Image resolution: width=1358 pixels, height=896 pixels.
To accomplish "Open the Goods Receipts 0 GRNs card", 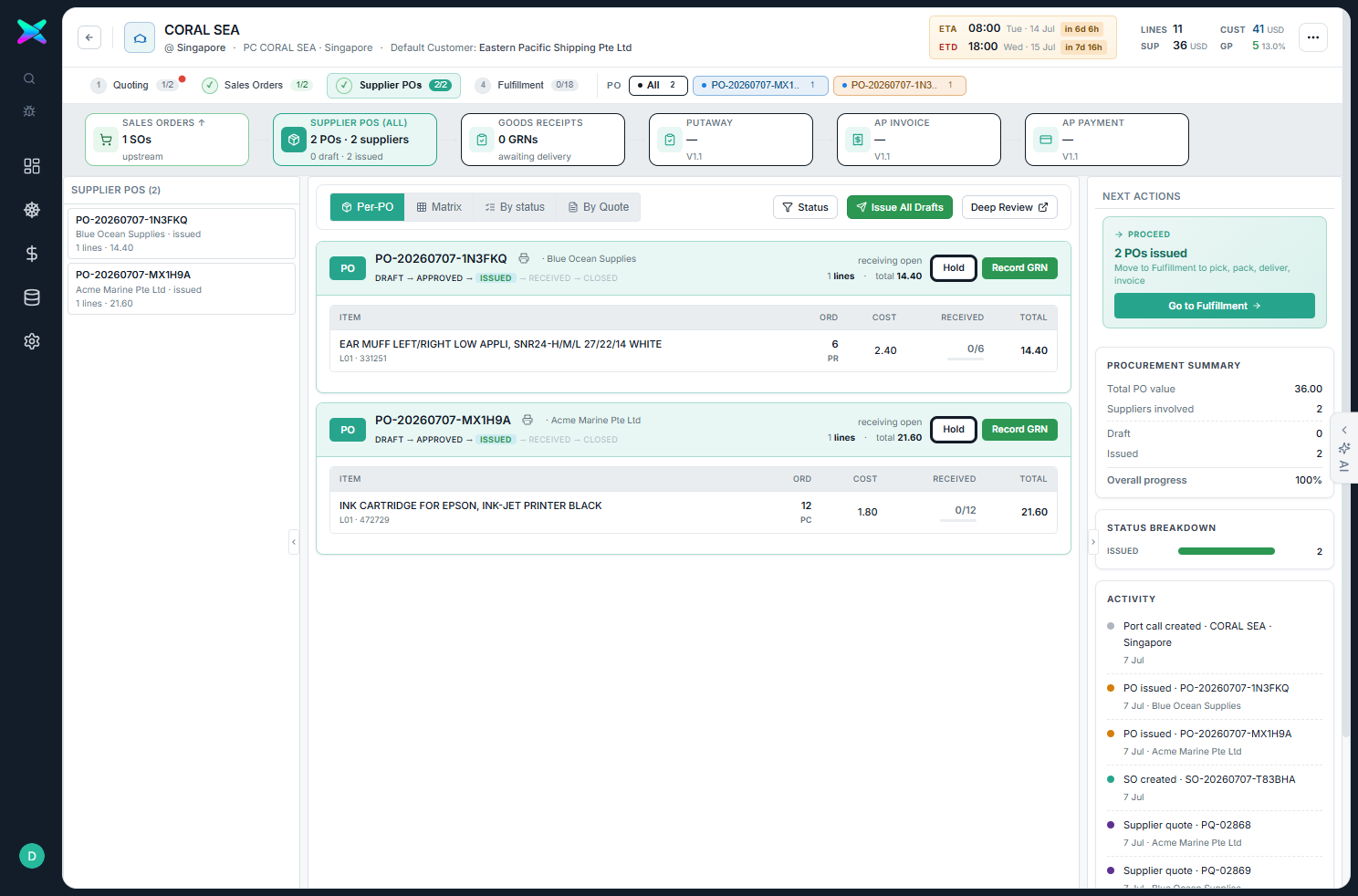I will [x=543, y=140].
